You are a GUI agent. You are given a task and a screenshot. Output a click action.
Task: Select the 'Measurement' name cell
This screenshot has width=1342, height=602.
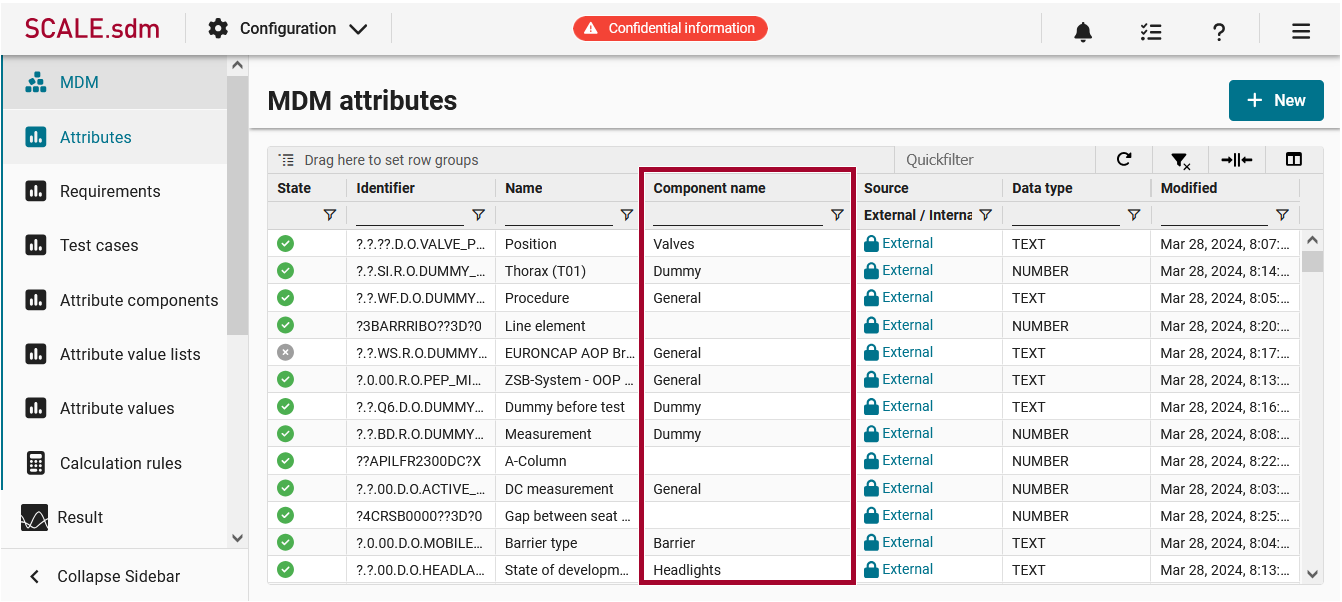tap(570, 434)
